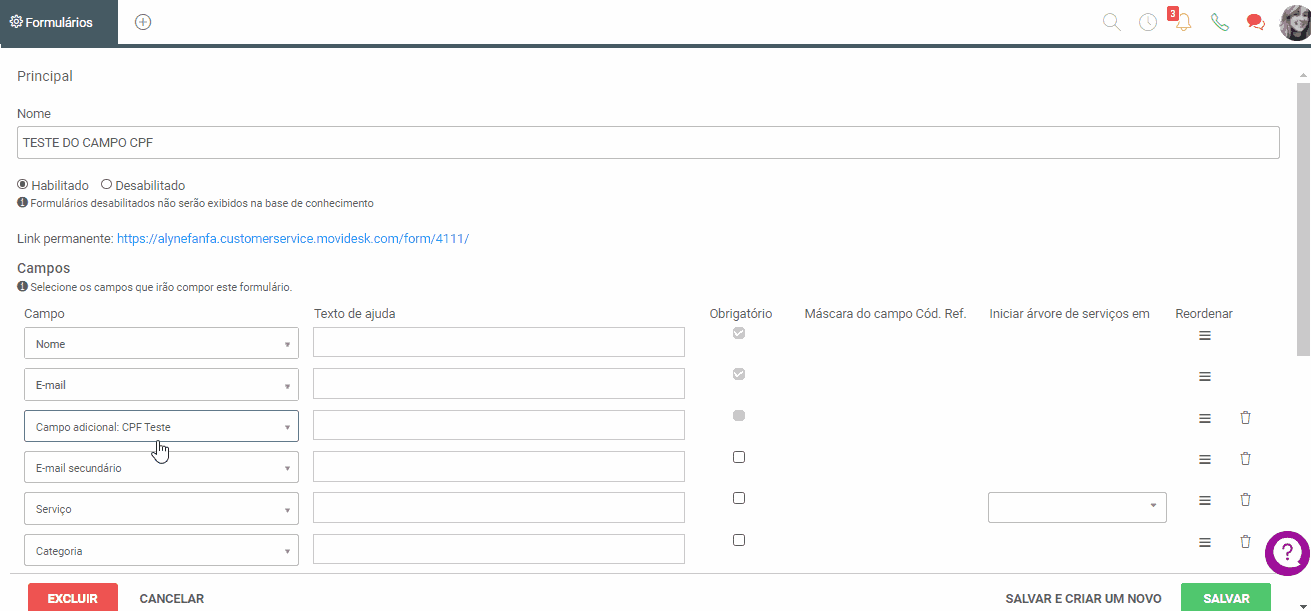Viewport: 1311px width, 611px height.
Task: Delete the Serviço field row
Action: click(1245, 500)
